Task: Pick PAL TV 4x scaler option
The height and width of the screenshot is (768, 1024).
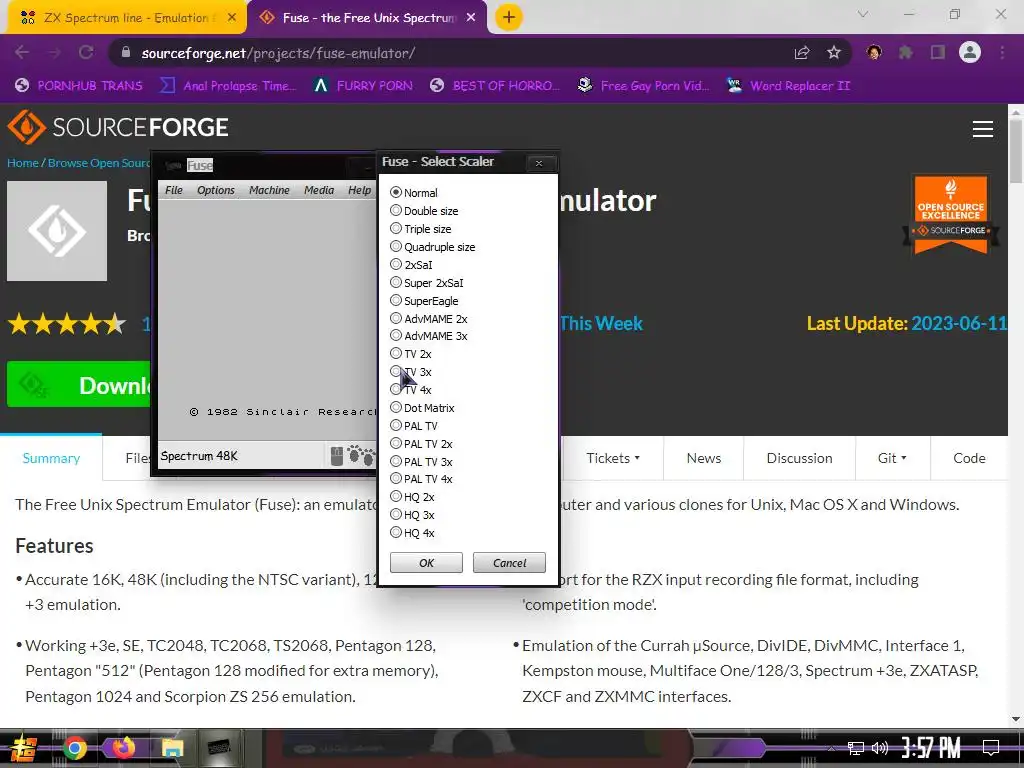Action: [x=396, y=479]
